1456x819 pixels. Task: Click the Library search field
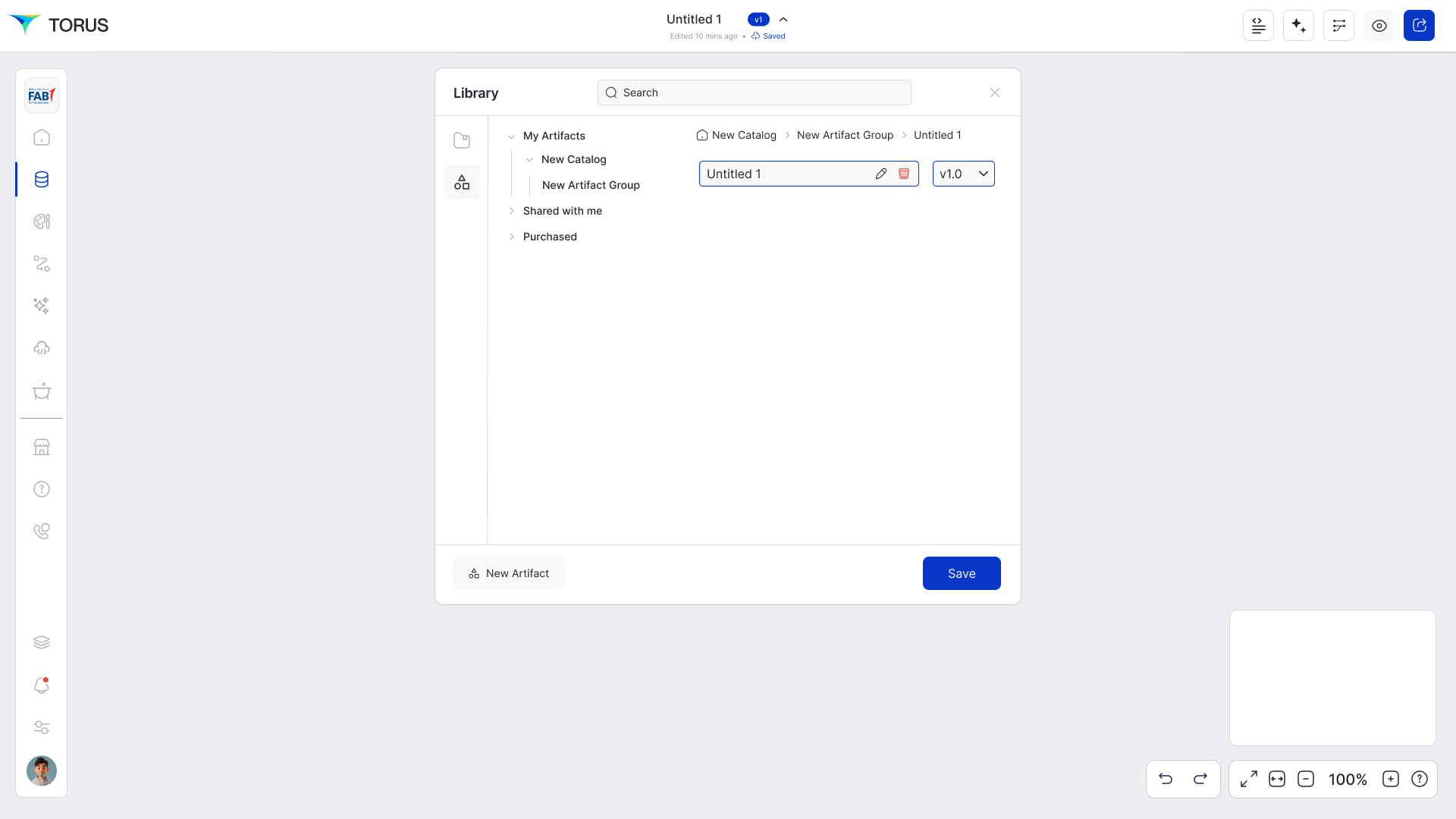pyautogui.click(x=754, y=93)
